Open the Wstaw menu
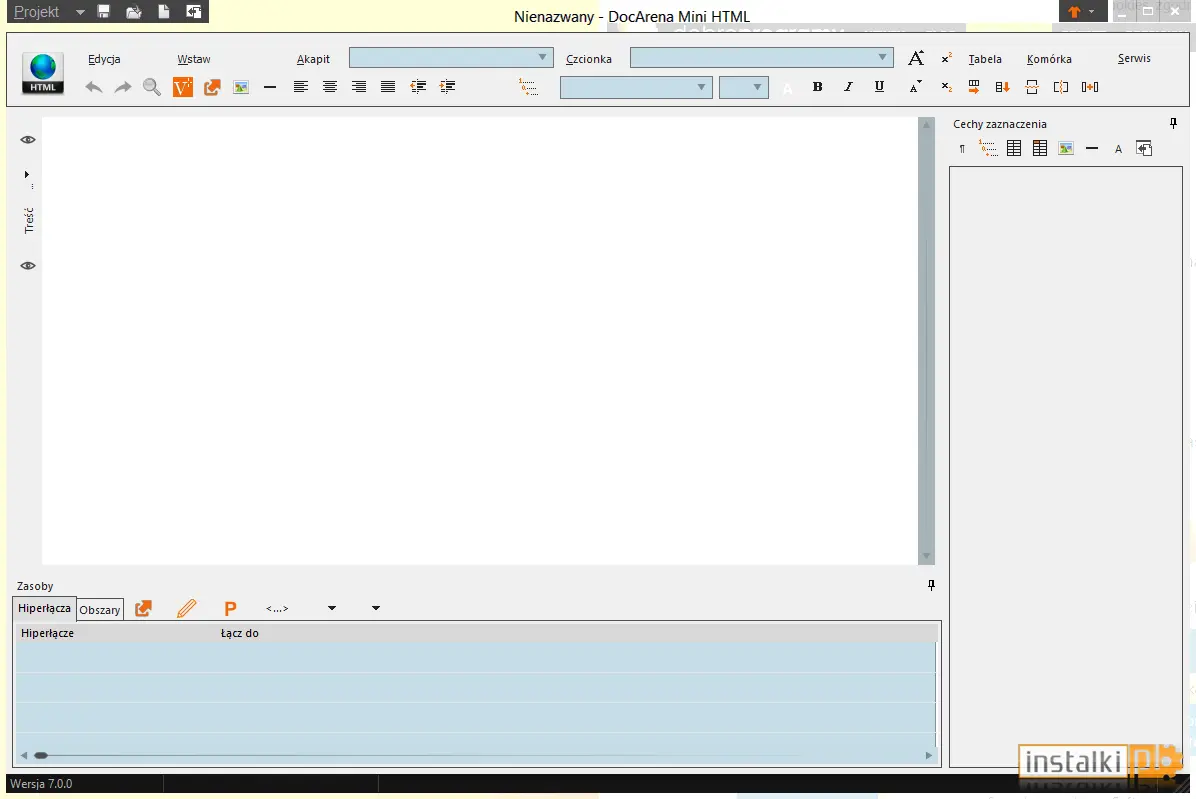 pyautogui.click(x=194, y=59)
